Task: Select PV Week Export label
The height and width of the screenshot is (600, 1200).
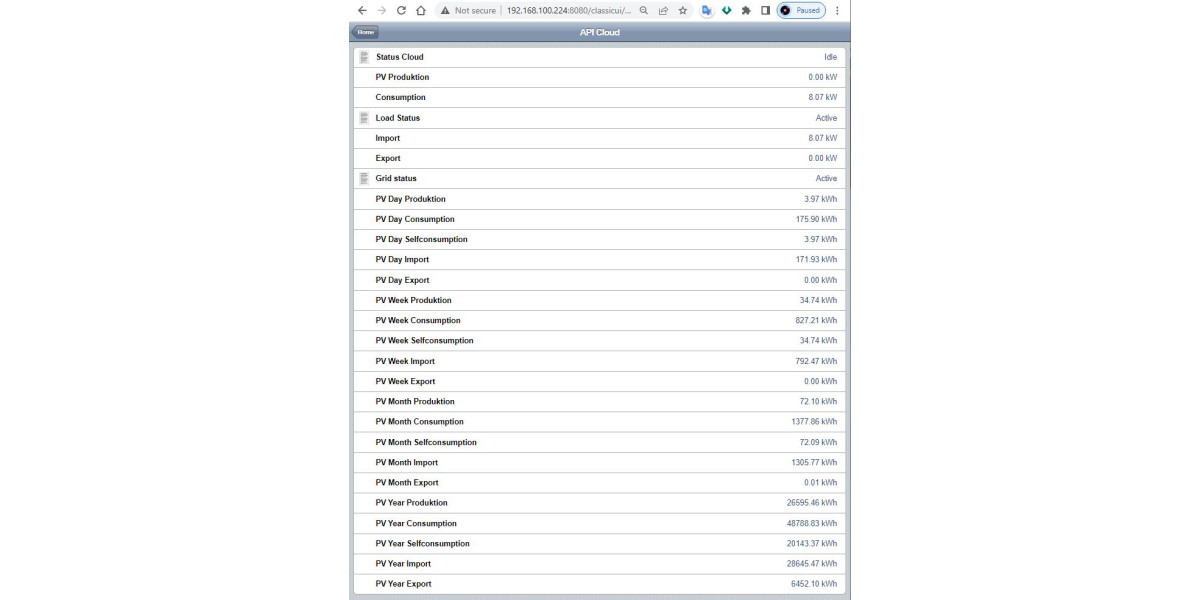Action: click(406, 381)
